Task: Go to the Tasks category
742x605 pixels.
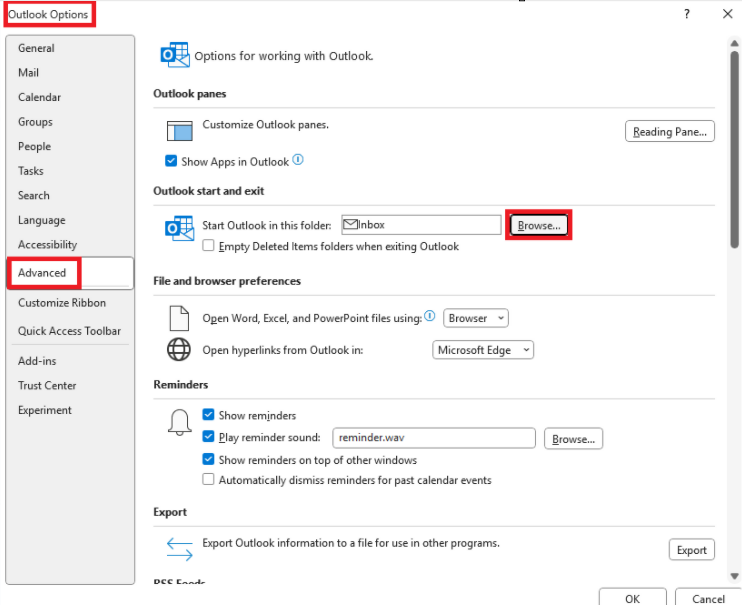Action: point(31,171)
